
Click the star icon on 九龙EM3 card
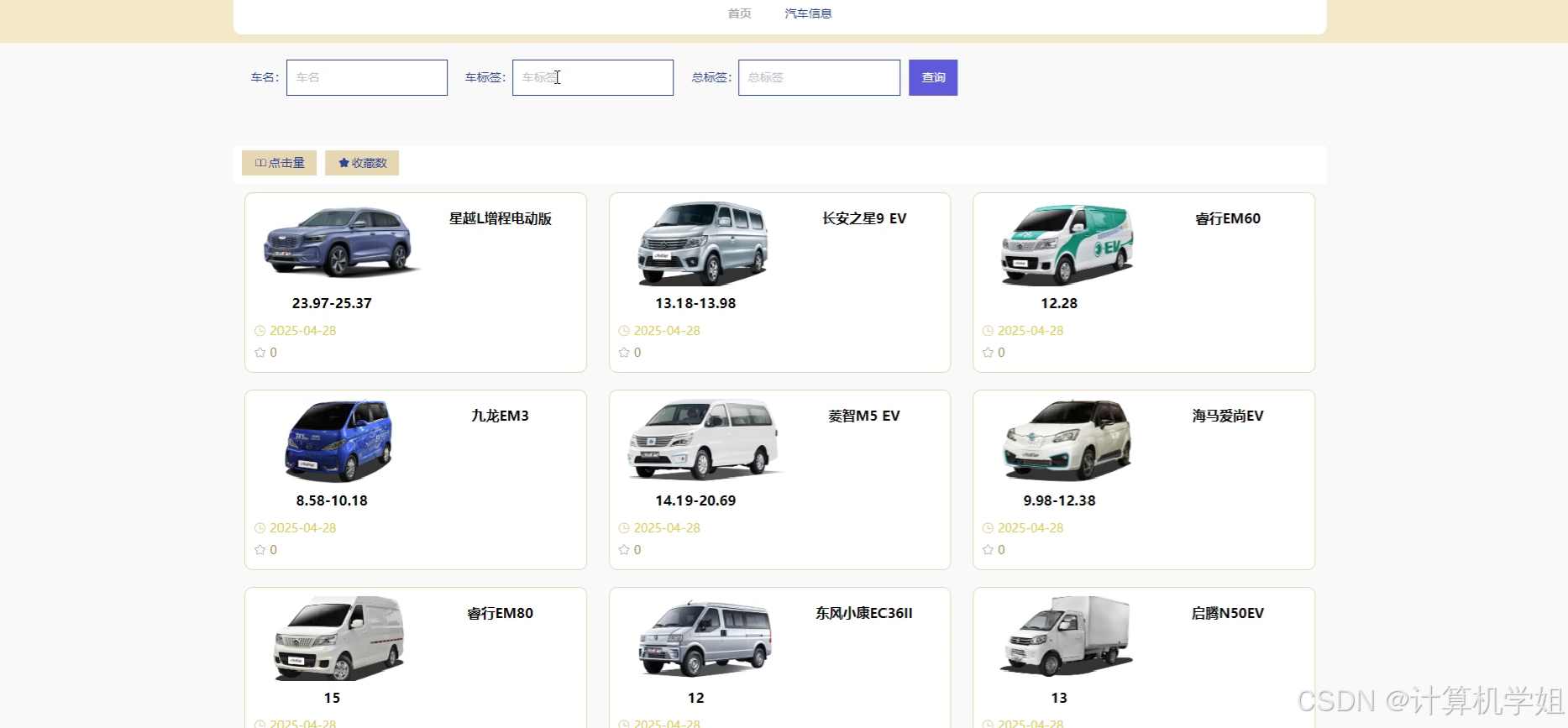(260, 550)
